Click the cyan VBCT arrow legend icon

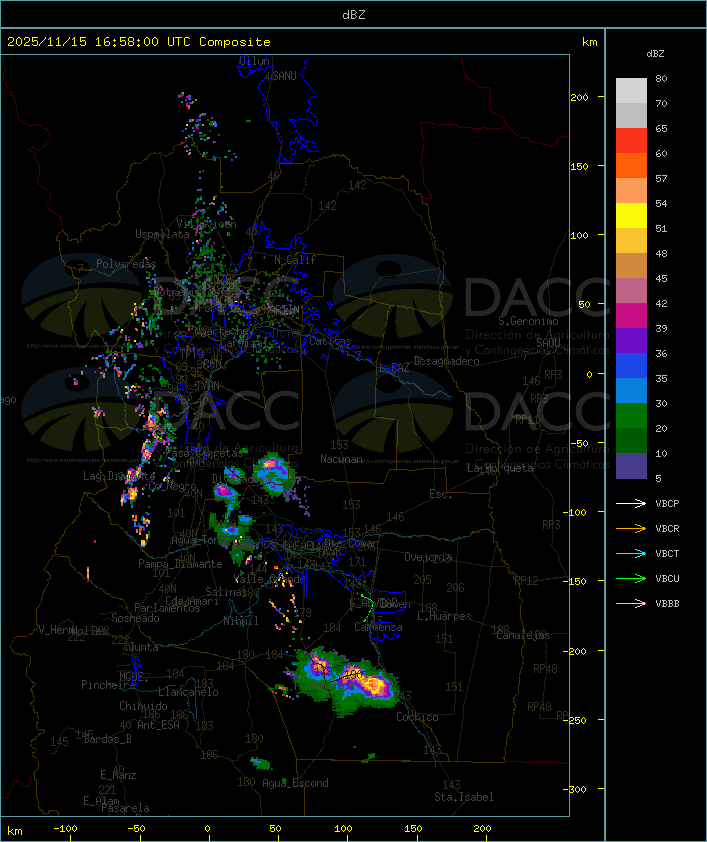tap(631, 553)
